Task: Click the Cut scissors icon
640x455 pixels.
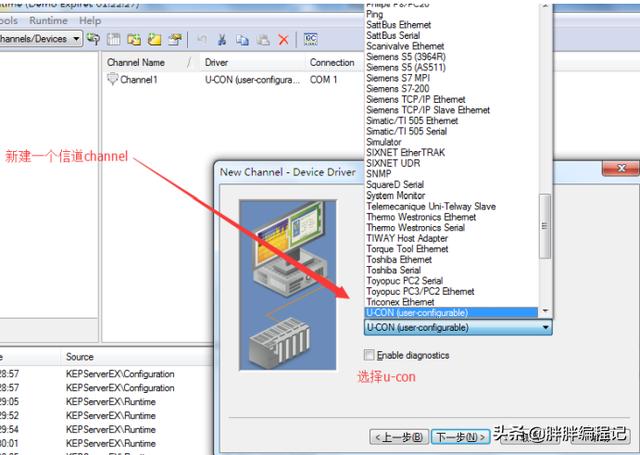Action: coord(222,39)
